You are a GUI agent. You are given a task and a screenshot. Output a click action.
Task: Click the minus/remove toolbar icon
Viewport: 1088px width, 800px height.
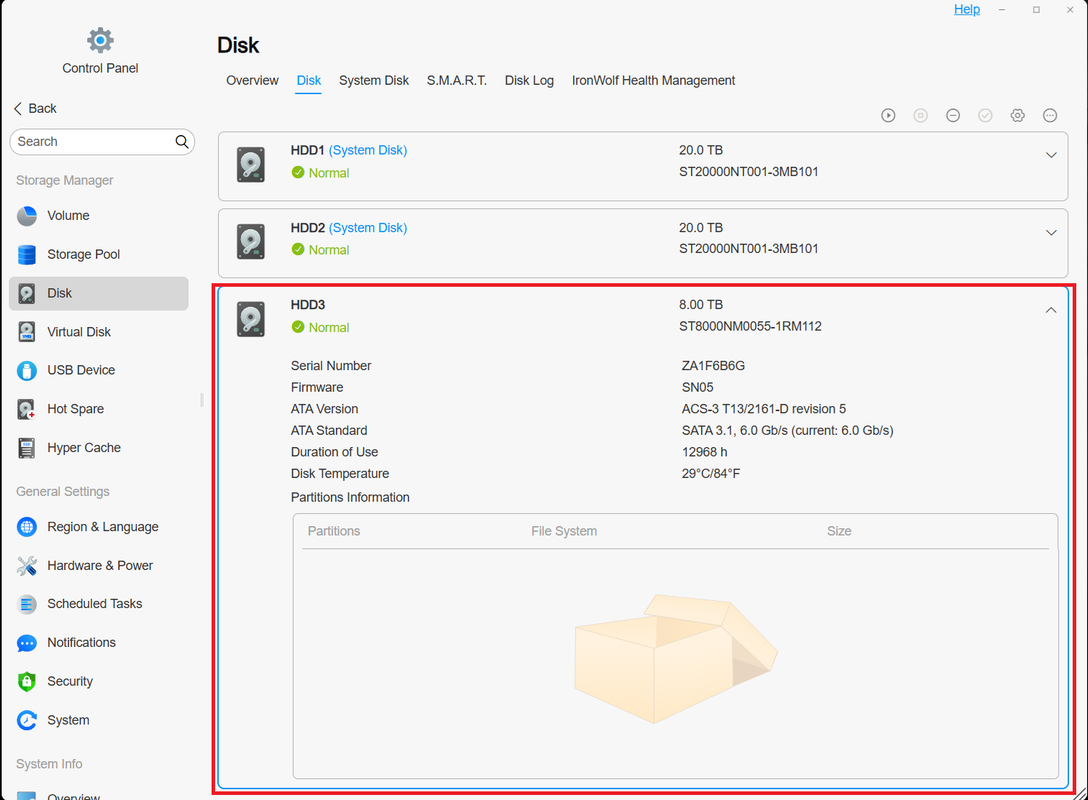(x=953, y=116)
